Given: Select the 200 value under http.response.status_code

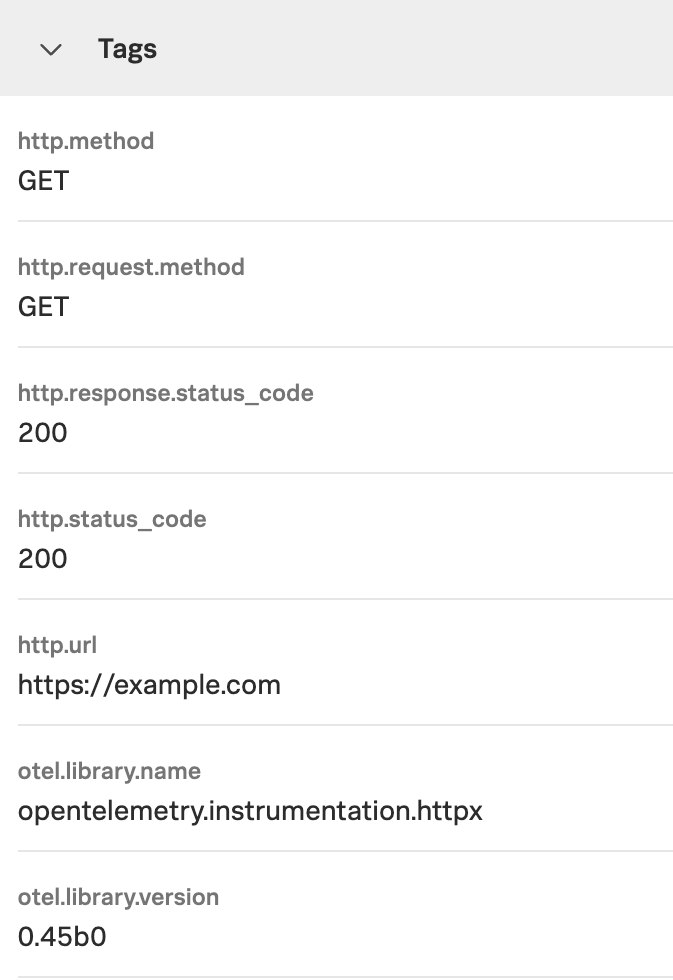Looking at the screenshot, I should click(x=43, y=433).
